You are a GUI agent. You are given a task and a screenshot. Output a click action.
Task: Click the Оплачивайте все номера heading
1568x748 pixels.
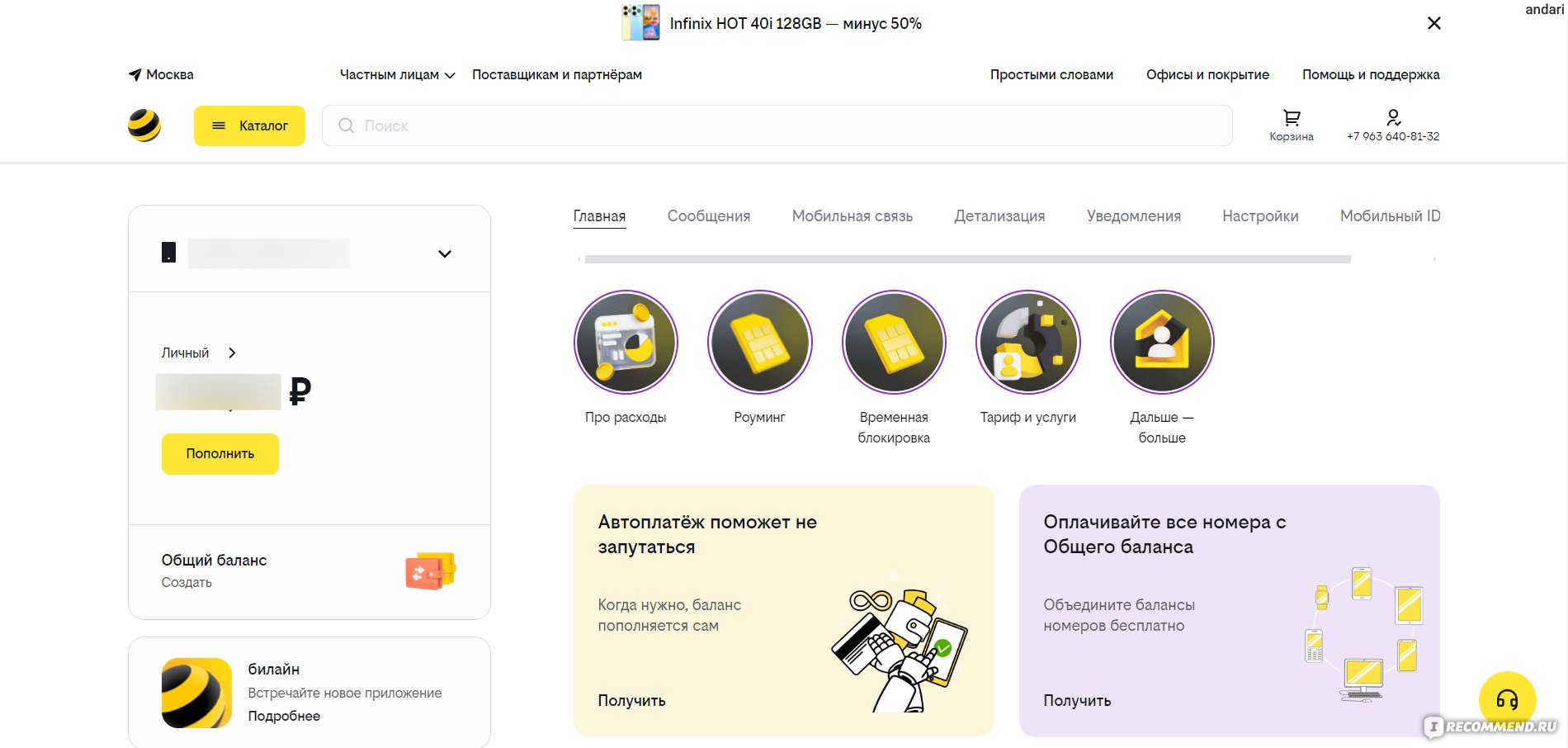pyautogui.click(x=1164, y=534)
